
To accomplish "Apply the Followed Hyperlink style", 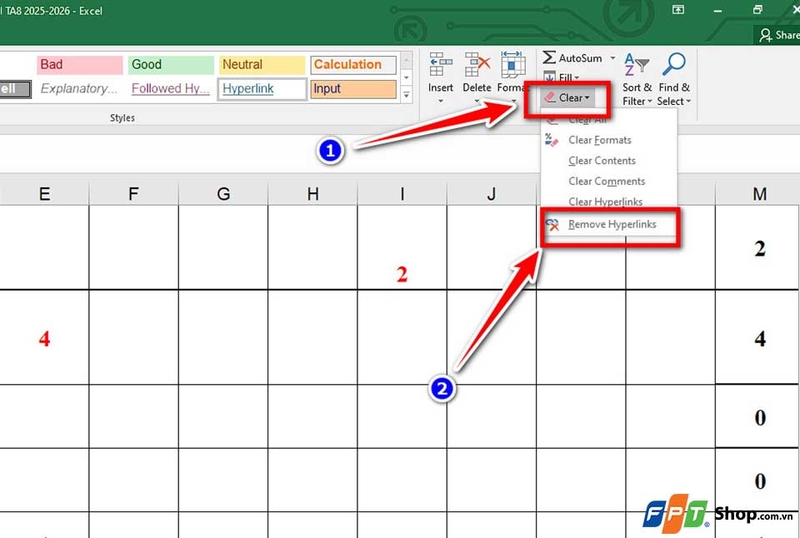I will (x=171, y=89).
